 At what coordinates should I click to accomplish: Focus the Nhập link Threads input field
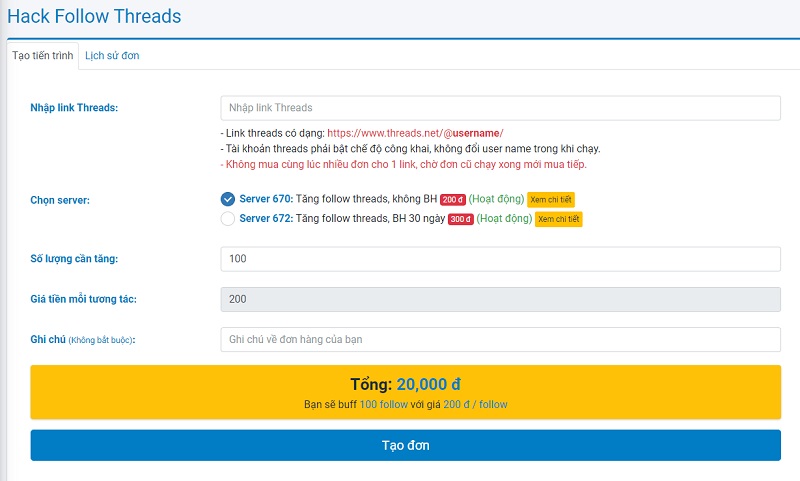click(500, 108)
